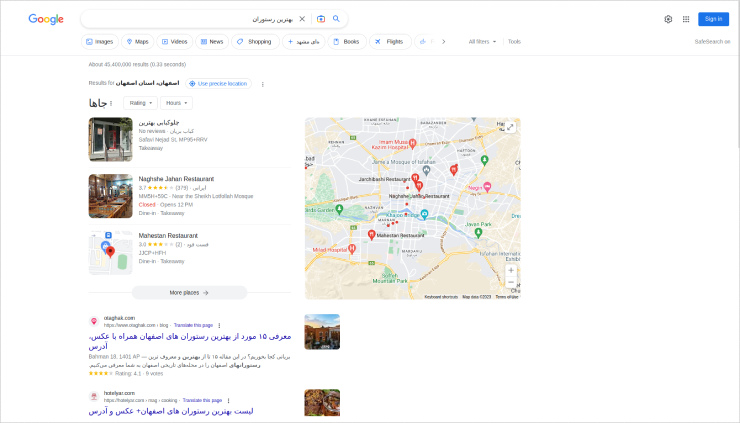This screenshot has height=423, width=740.
Task: Open three-dot menu beside location result
Action: coord(262,84)
